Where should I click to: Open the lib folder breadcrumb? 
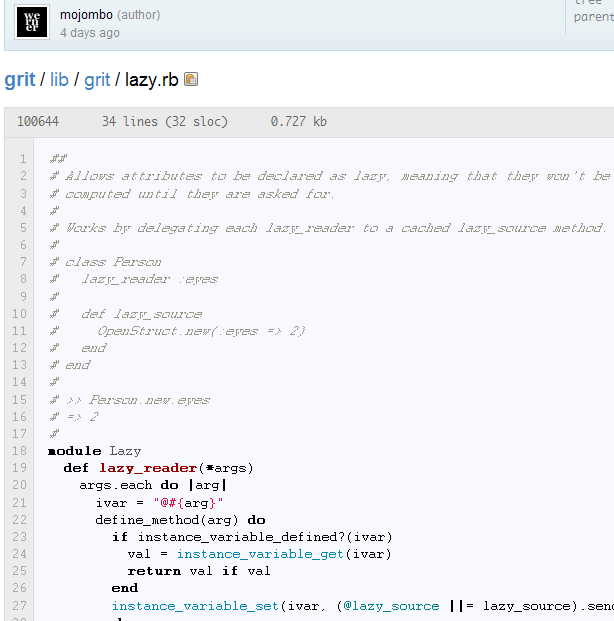pos(59,80)
